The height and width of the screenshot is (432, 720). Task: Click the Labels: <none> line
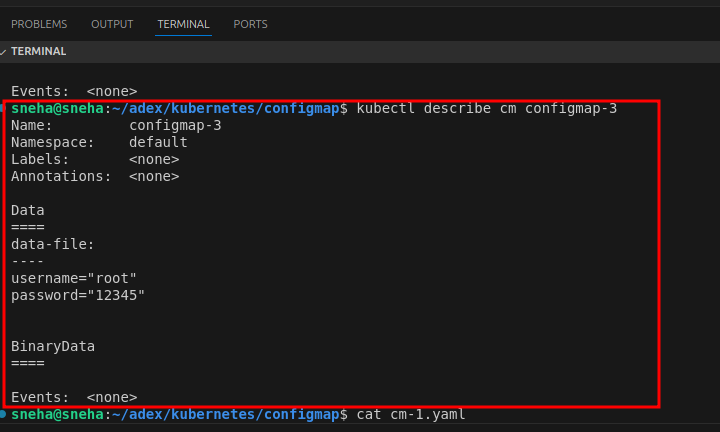95,159
